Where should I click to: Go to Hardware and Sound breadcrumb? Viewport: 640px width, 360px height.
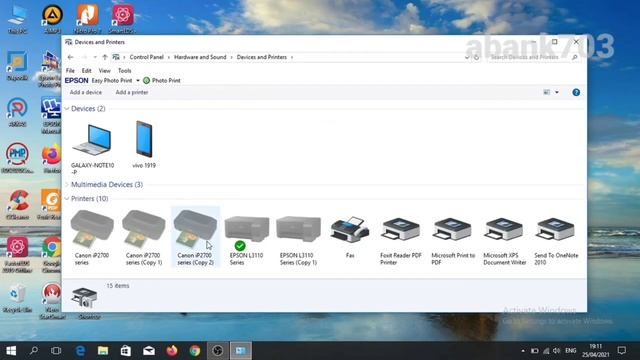coord(200,57)
